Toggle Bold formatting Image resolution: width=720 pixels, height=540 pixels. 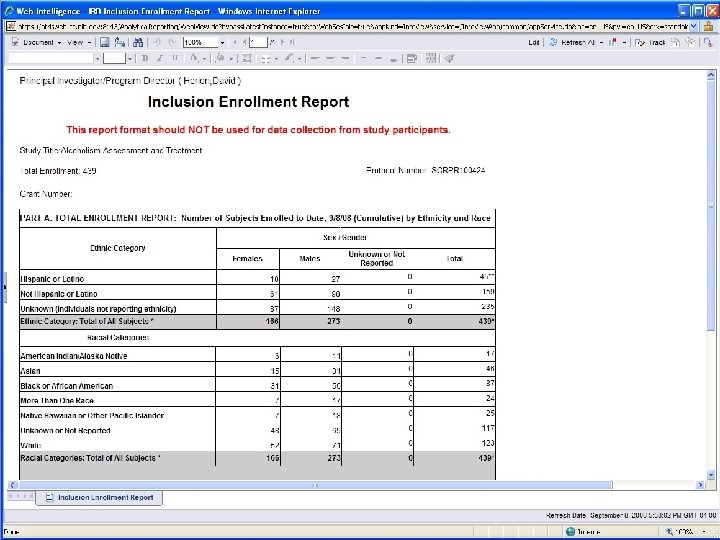click(x=145, y=58)
